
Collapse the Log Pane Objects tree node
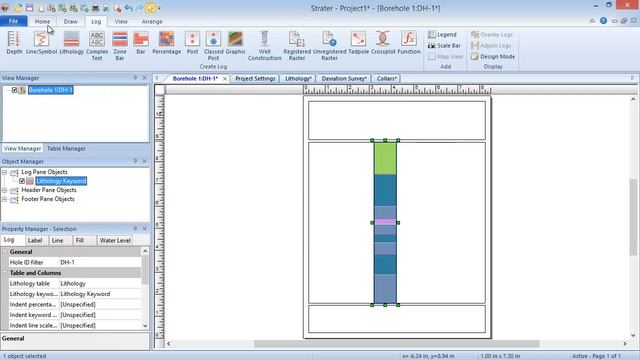pyautogui.click(x=4, y=172)
